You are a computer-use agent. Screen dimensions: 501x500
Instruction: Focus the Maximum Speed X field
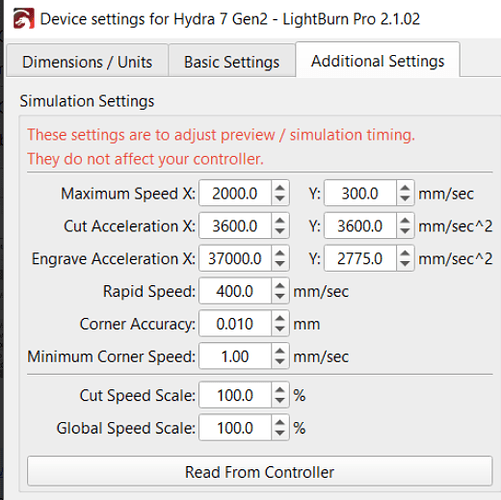(x=235, y=193)
